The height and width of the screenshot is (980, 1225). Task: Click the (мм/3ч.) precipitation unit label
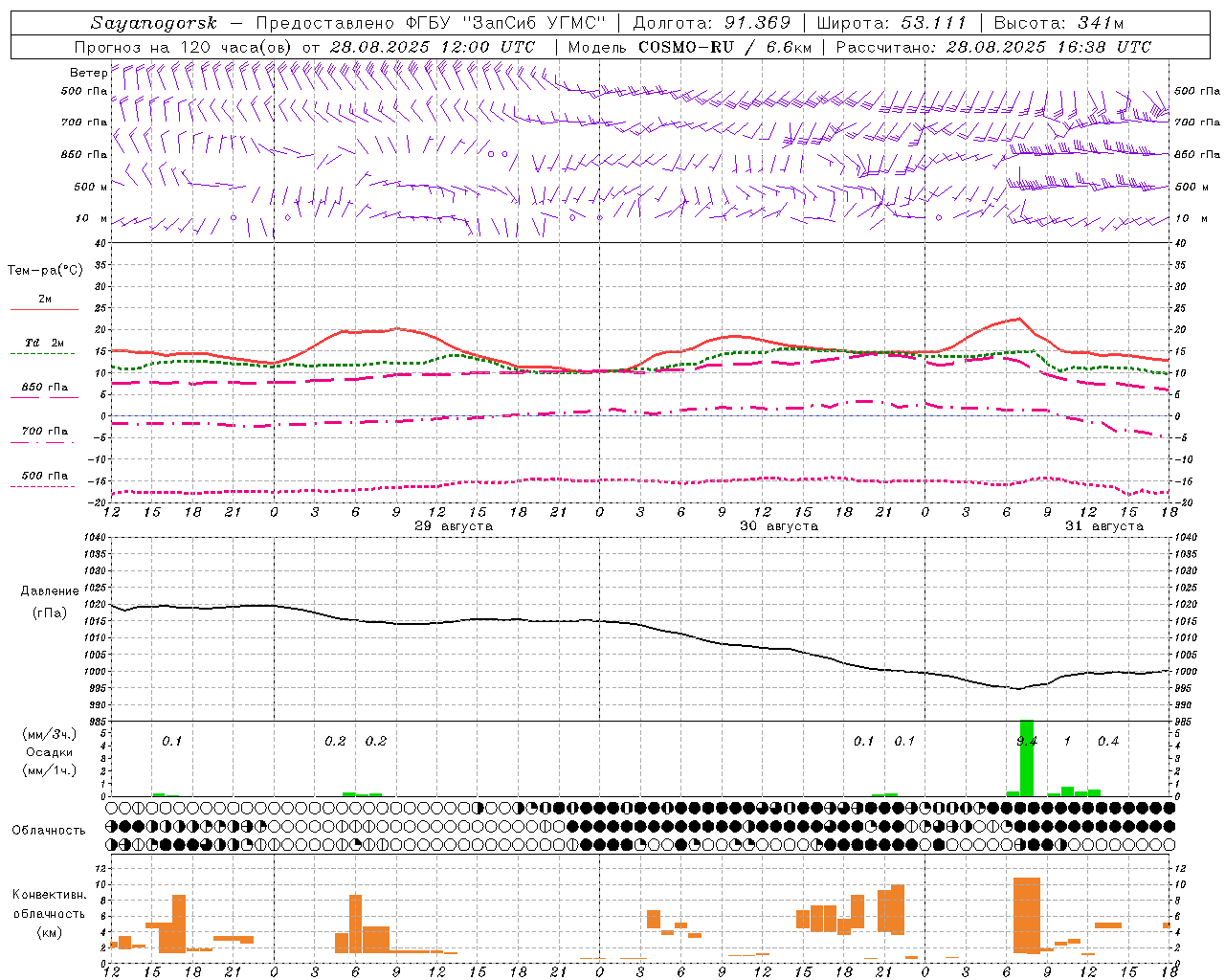[x=50, y=734]
